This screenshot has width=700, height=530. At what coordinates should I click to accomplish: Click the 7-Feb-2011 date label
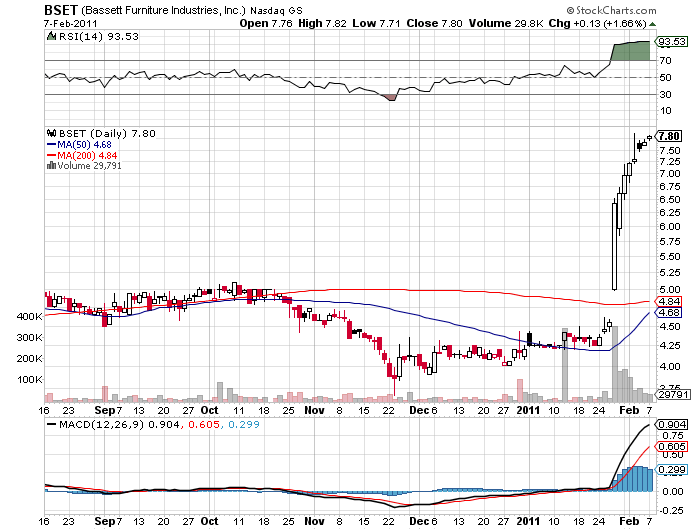click(70, 23)
